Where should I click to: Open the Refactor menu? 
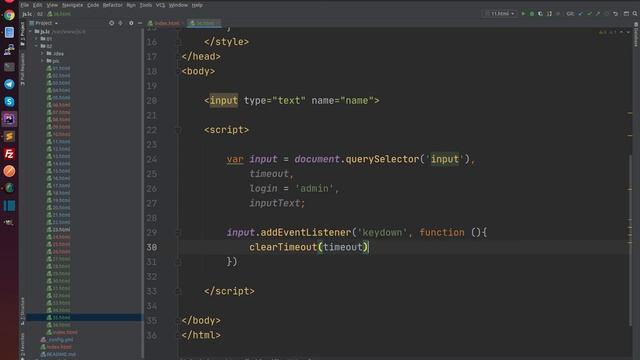[x=113, y=5]
